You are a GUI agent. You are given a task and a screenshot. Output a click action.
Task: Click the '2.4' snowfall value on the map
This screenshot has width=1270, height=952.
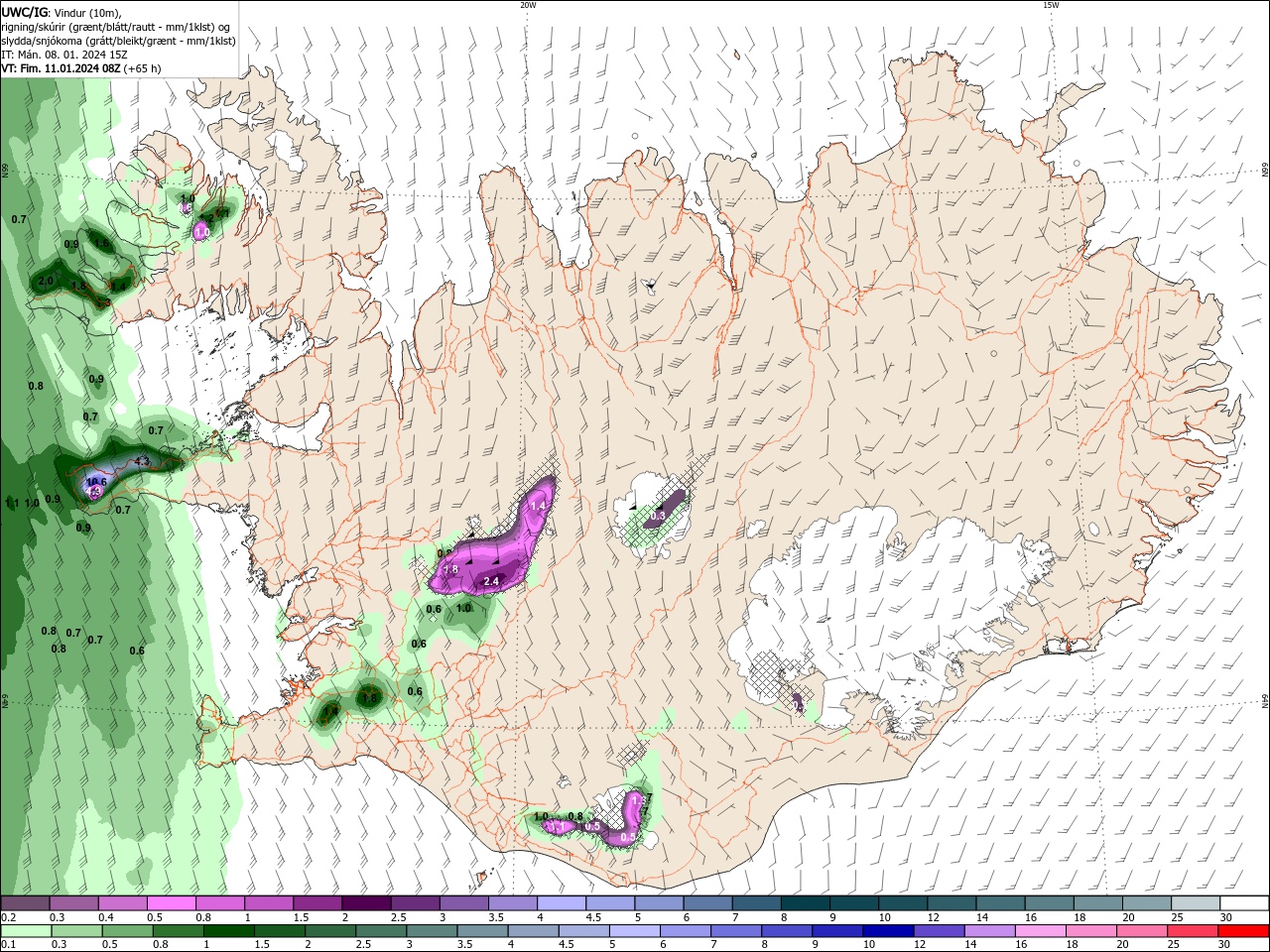[x=490, y=581]
